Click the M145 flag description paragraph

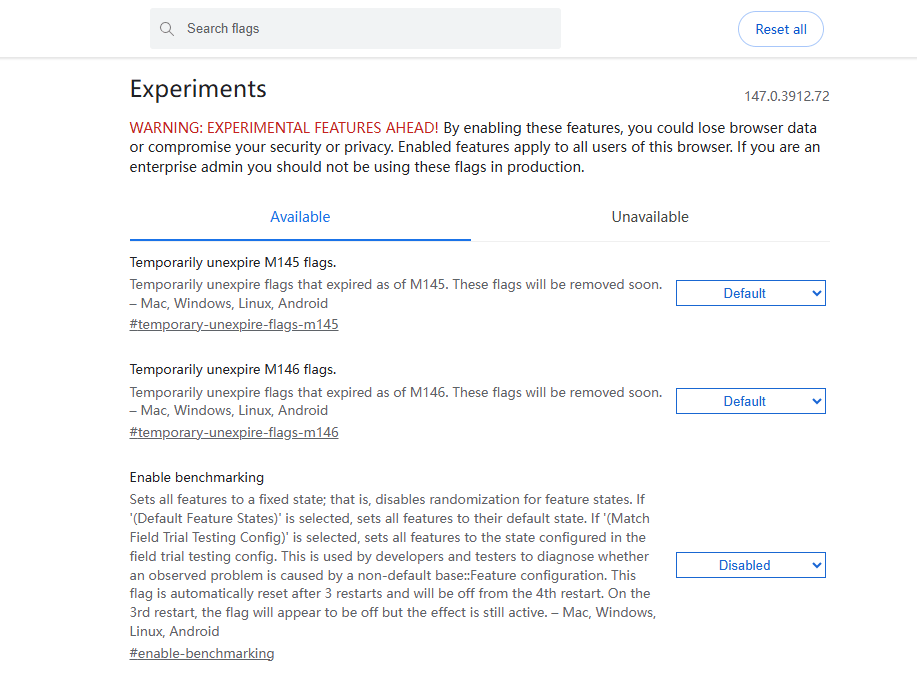pos(395,285)
